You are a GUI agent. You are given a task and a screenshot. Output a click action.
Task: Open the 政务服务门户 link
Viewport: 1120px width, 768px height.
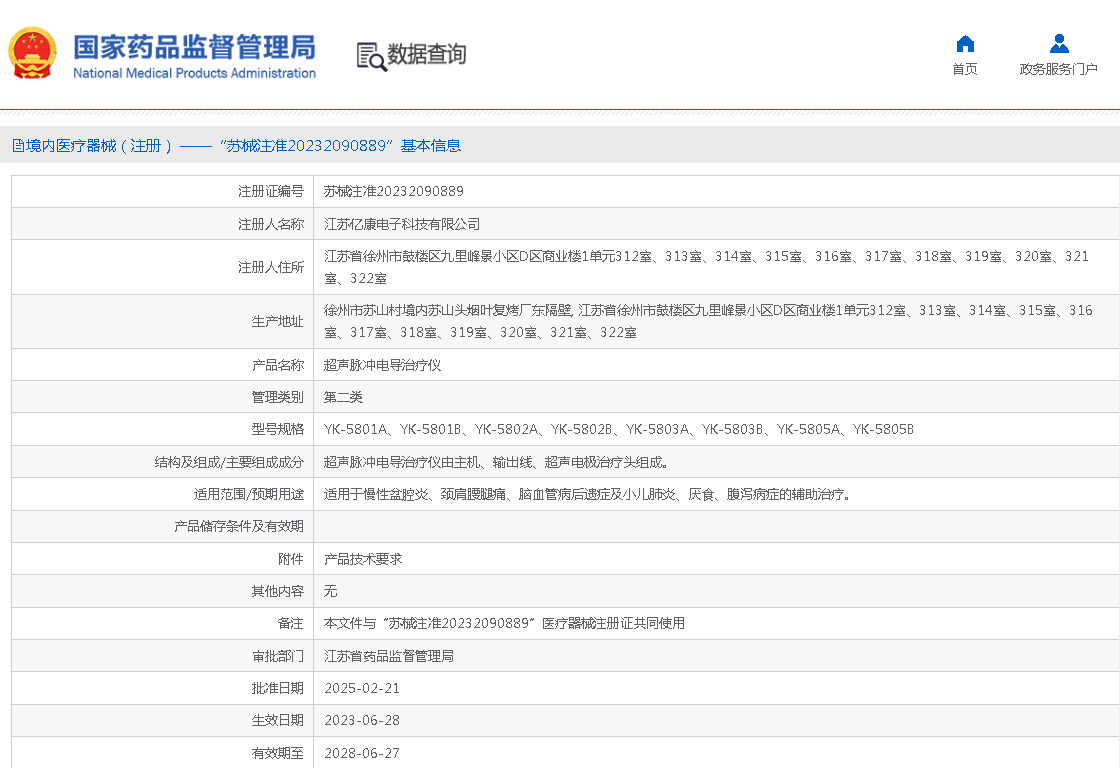tap(1058, 69)
